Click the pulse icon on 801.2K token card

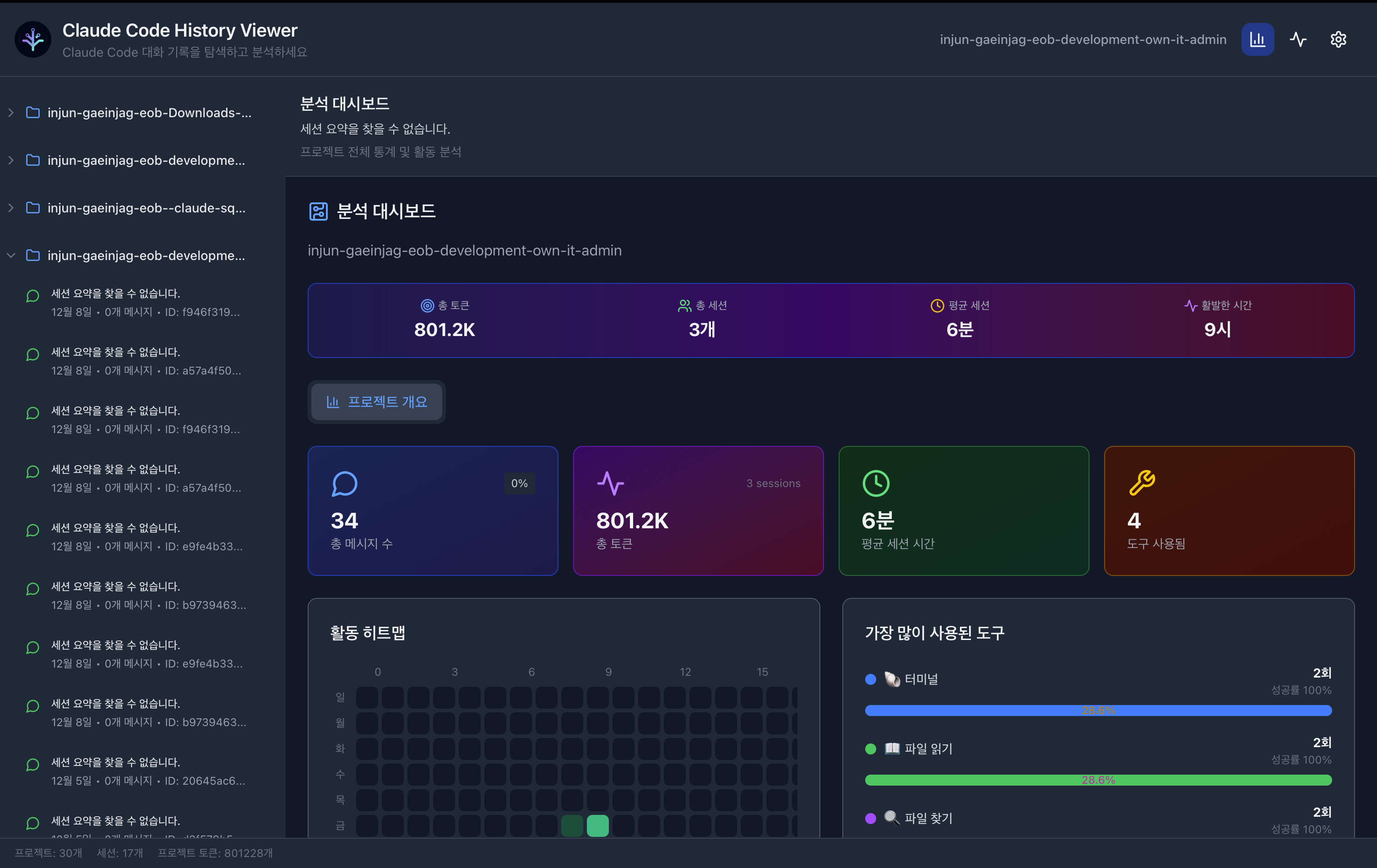610,484
